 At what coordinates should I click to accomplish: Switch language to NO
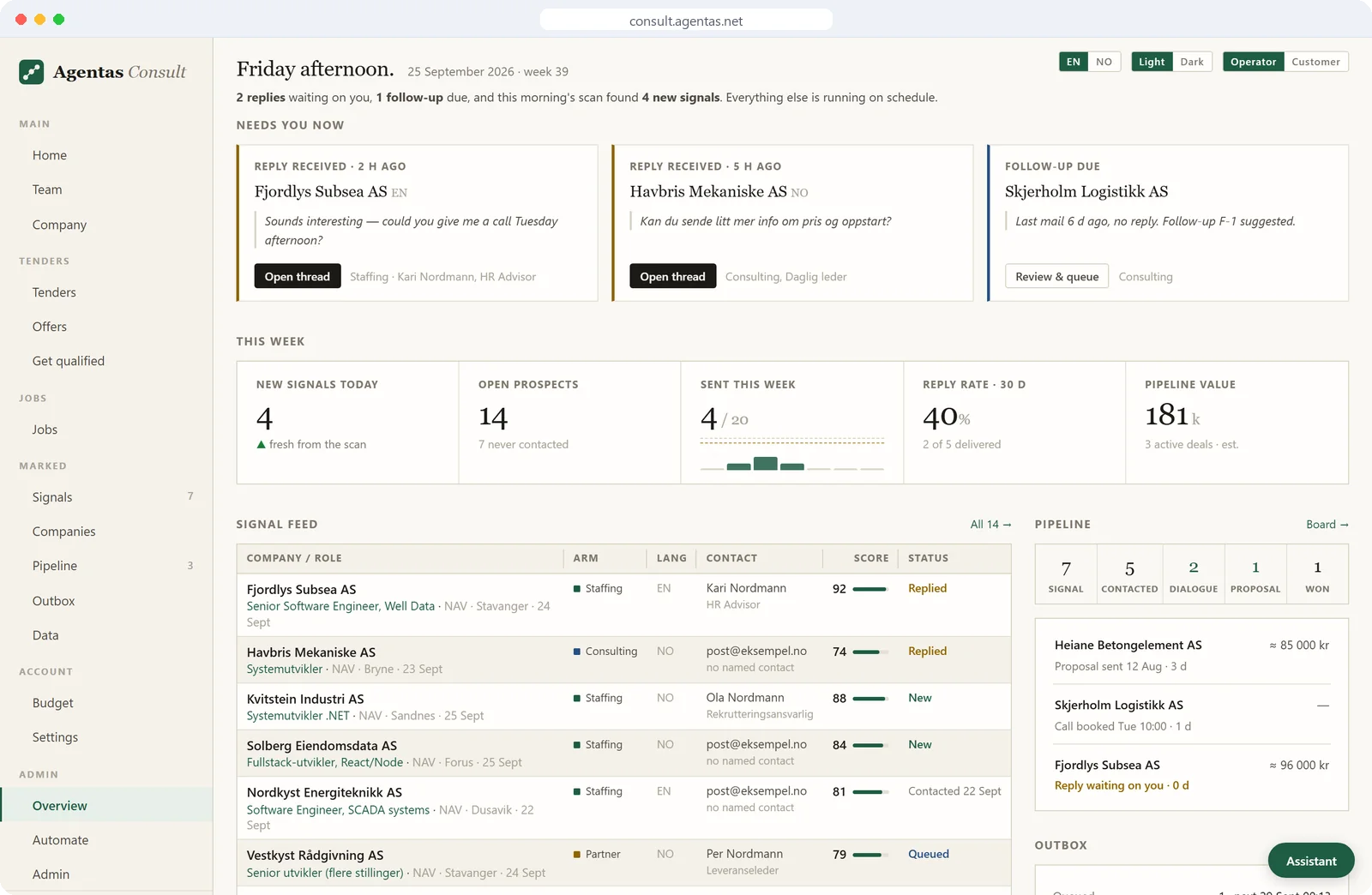1104,62
